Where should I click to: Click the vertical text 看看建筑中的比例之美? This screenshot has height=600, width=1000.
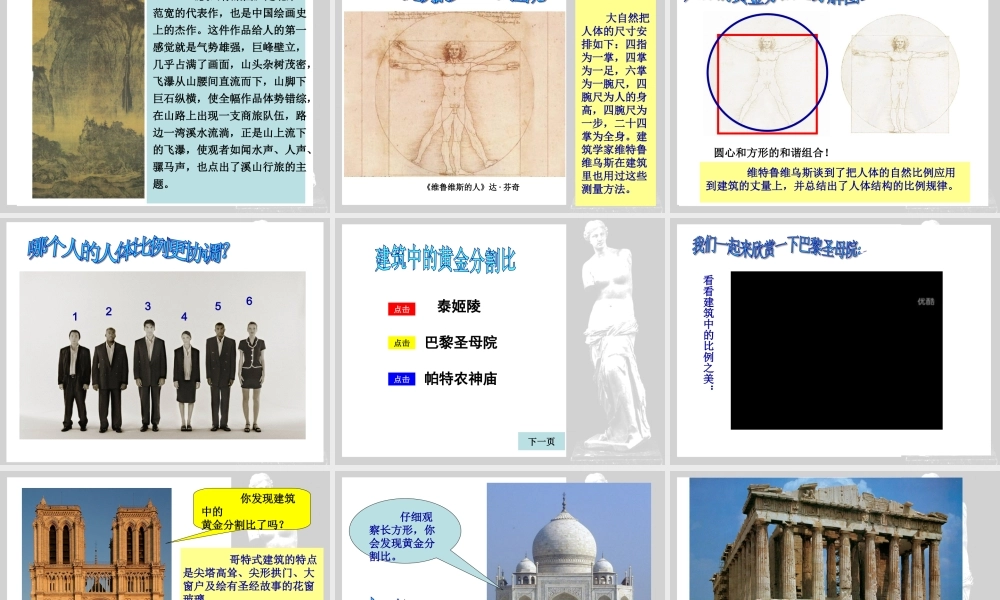coord(709,332)
